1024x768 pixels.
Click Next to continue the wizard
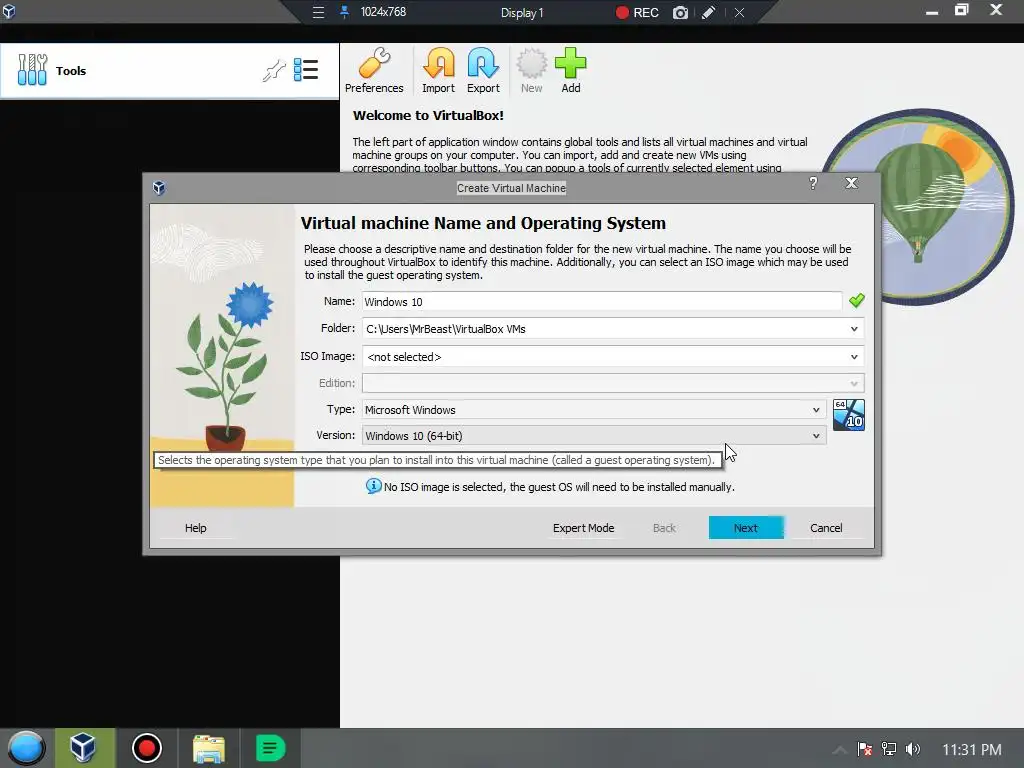[746, 528]
